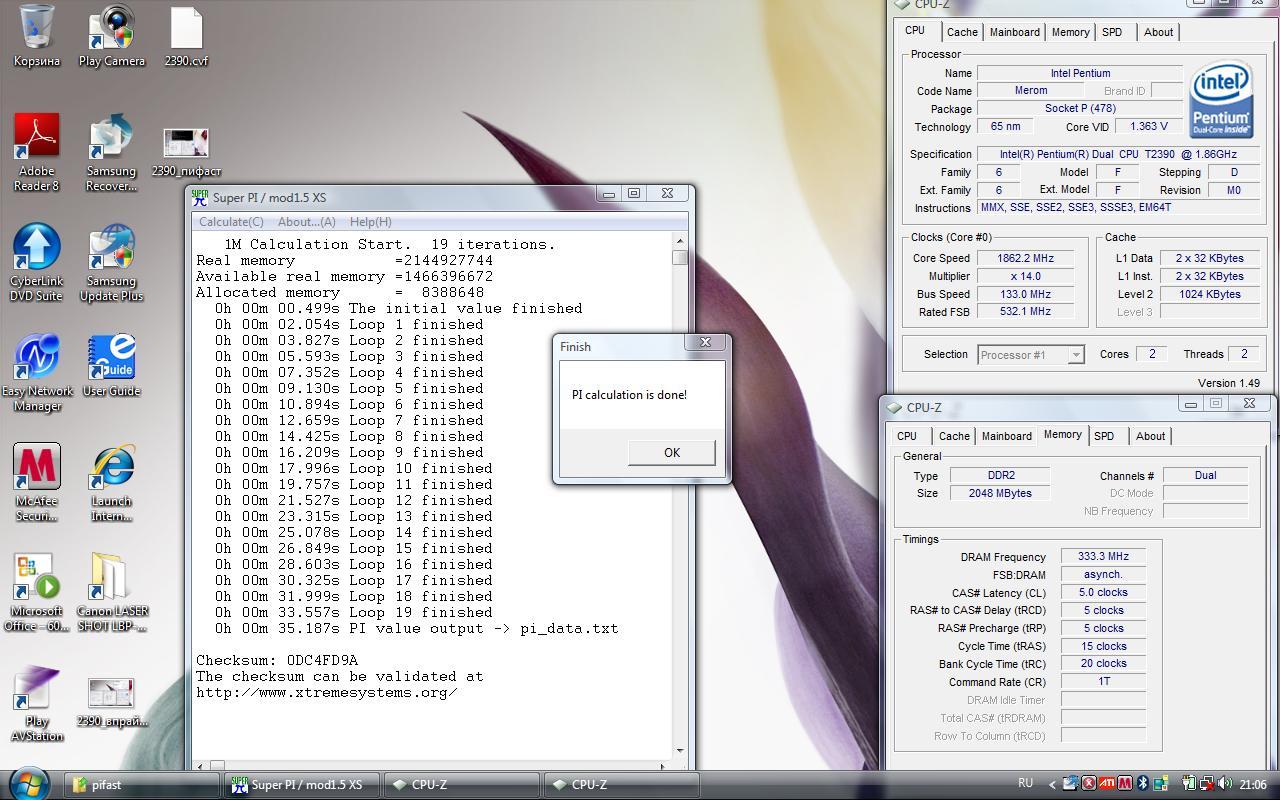
Task: Open the Calculate(C) menu in Super PI
Action: tap(231, 222)
